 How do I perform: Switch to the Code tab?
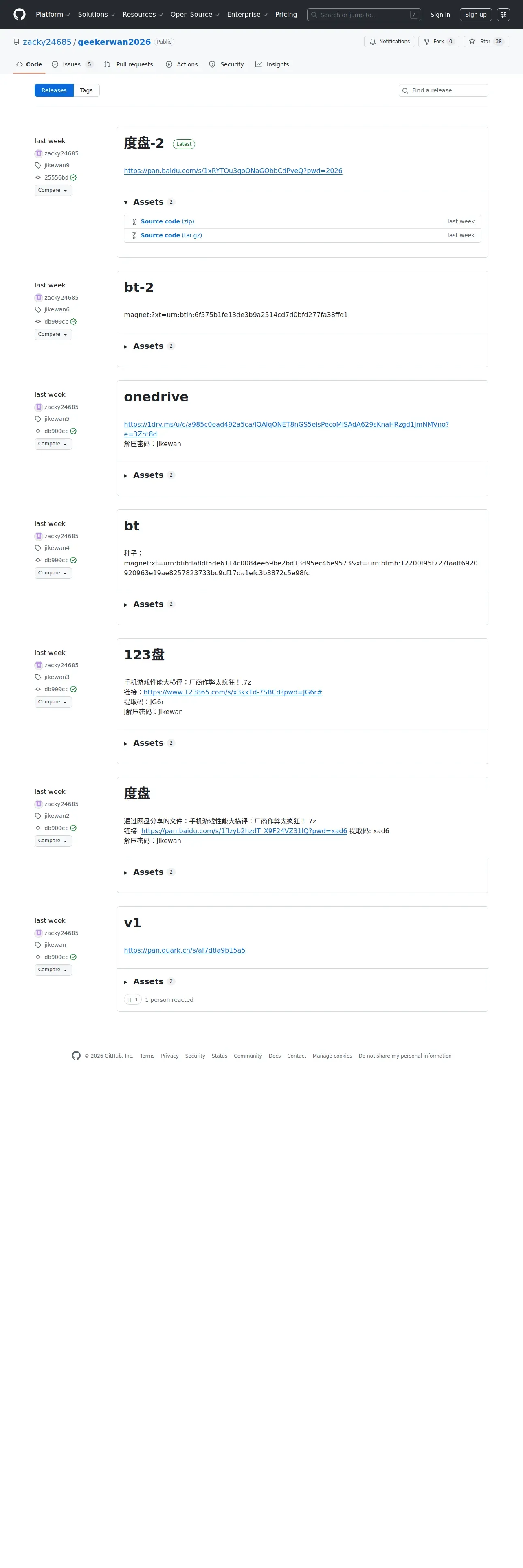tap(29, 65)
